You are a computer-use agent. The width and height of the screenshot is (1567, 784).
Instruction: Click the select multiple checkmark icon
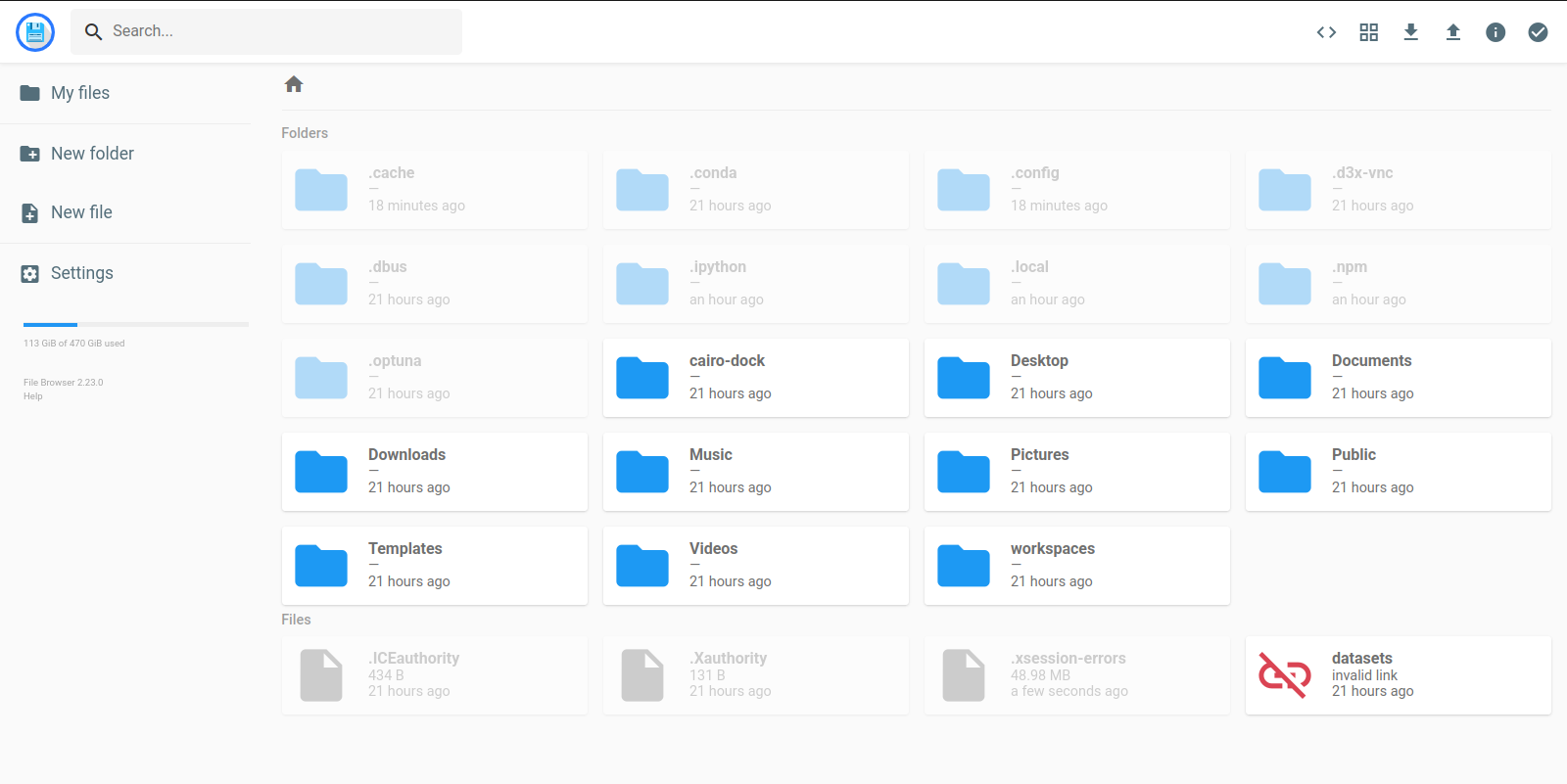pos(1538,32)
